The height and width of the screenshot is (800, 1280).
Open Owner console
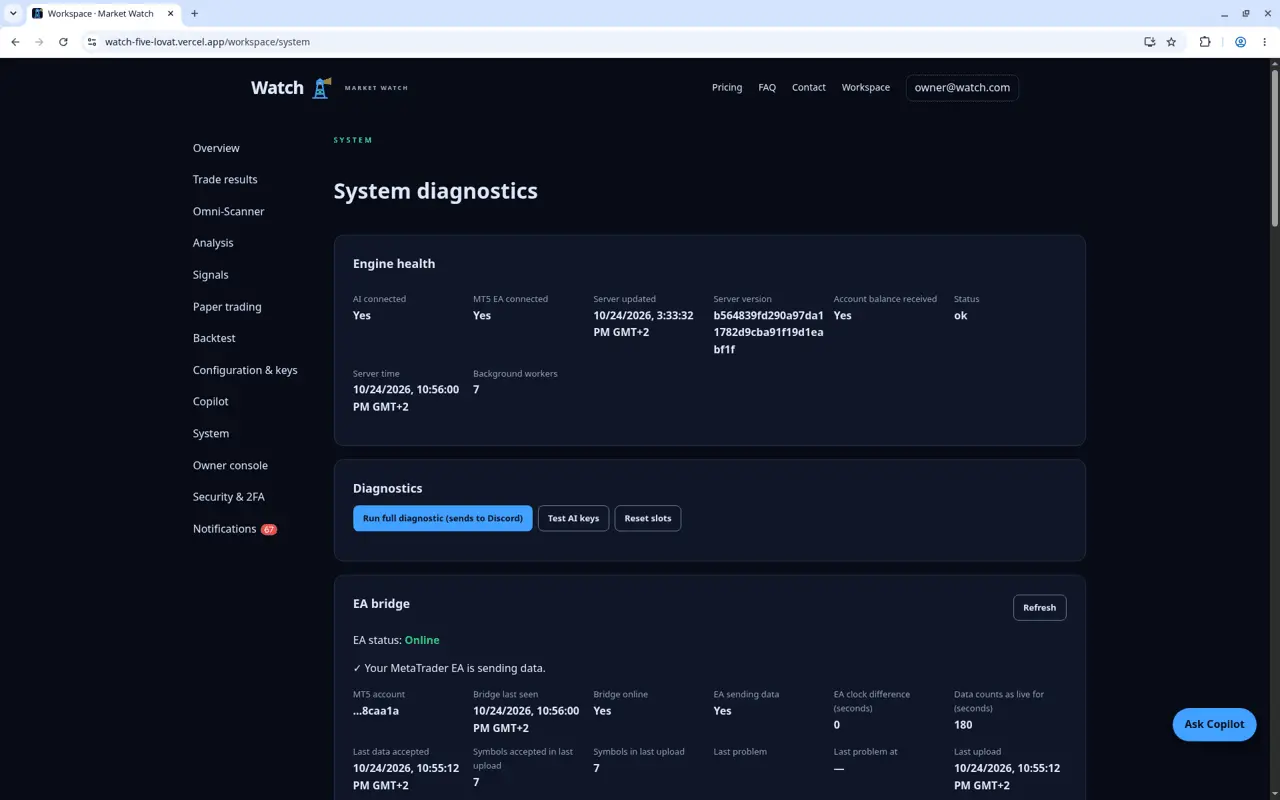(x=230, y=466)
